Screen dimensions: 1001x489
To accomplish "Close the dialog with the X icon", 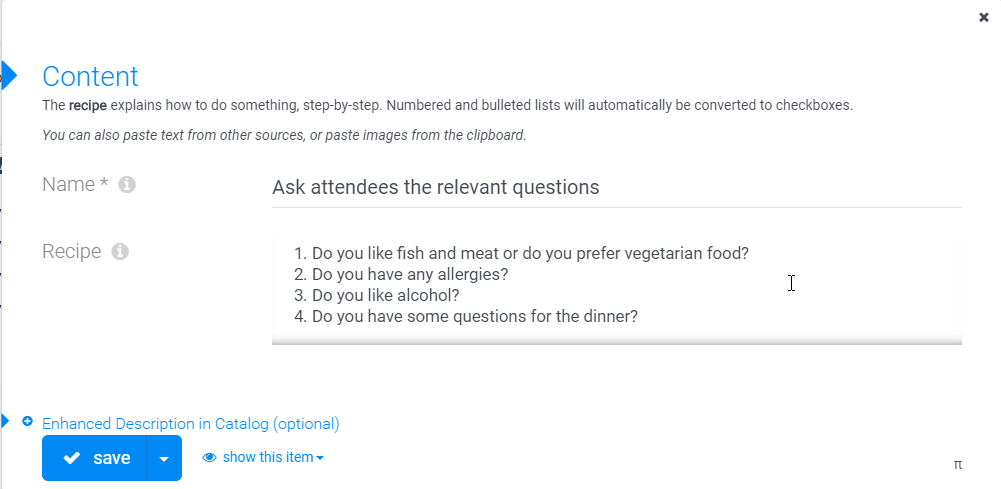I will (984, 17).
